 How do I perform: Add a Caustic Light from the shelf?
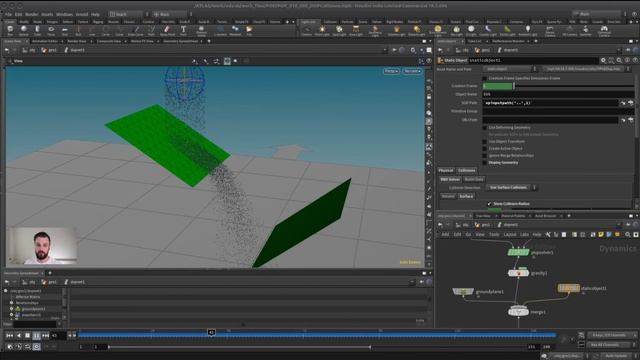click(x=488, y=30)
